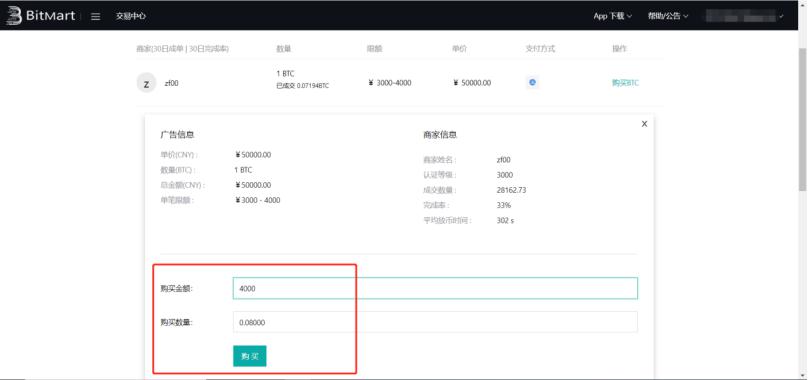Click the 1 BTC quantity in the listing row

click(x=285, y=74)
